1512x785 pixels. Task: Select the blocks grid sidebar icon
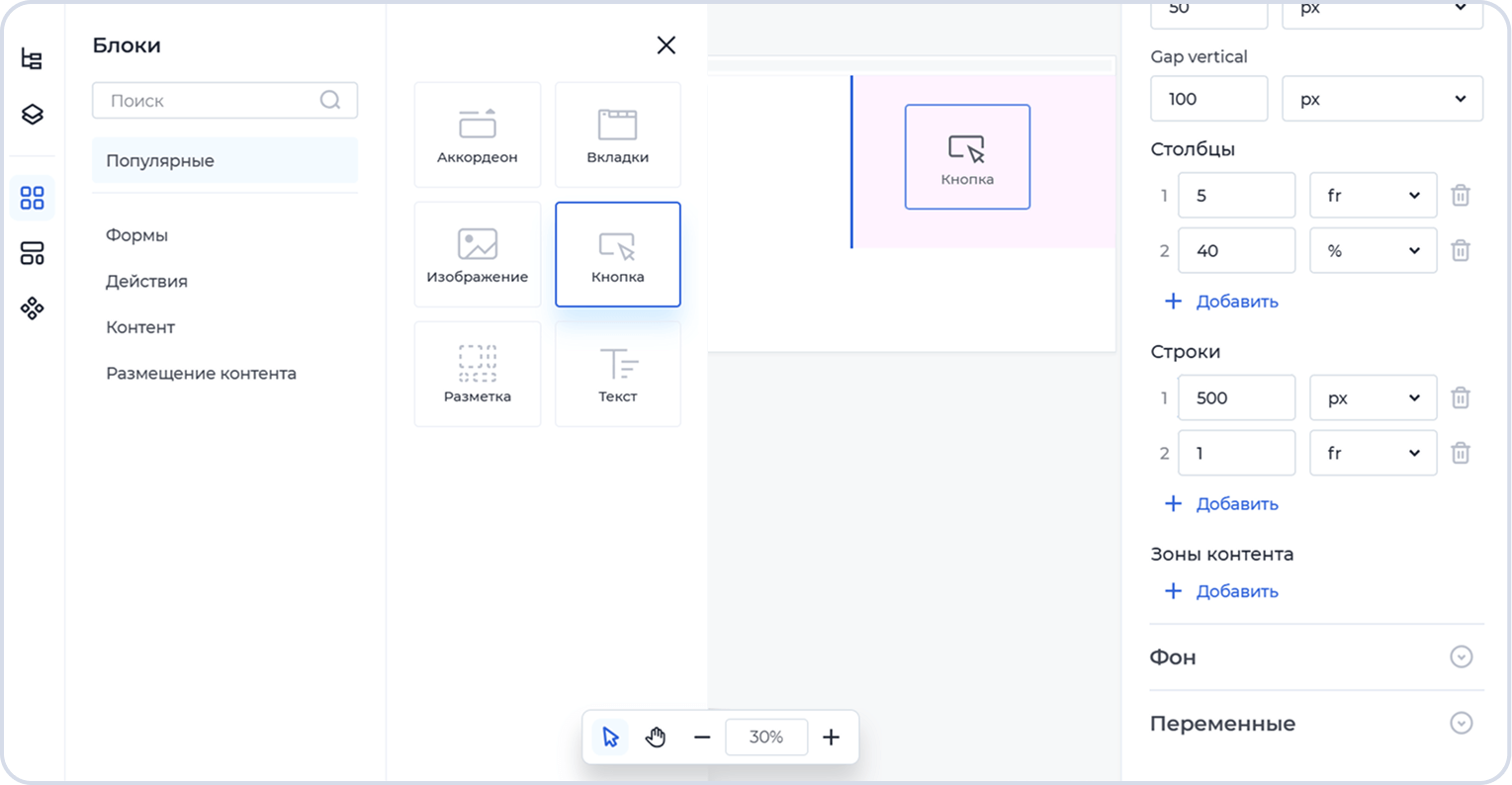tap(32, 198)
